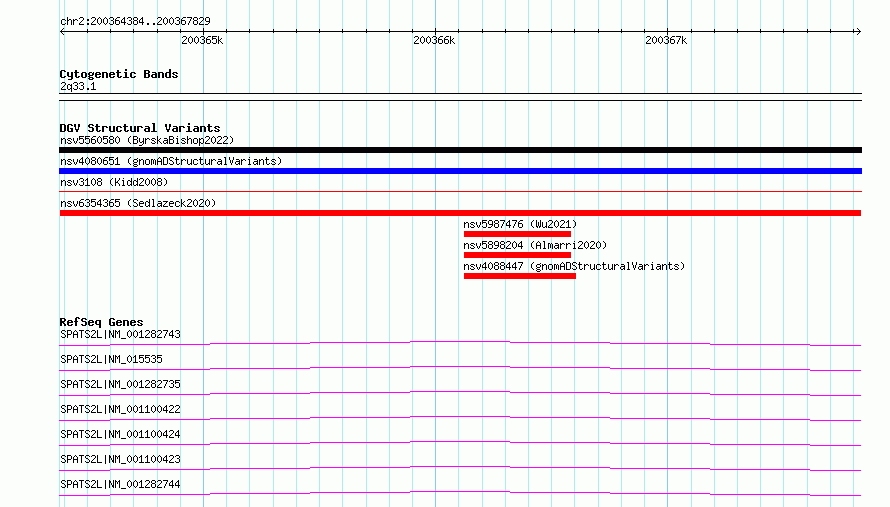Select the blue nsv4080651 variant bar
The height and width of the screenshot is (507, 890).
click(460, 171)
